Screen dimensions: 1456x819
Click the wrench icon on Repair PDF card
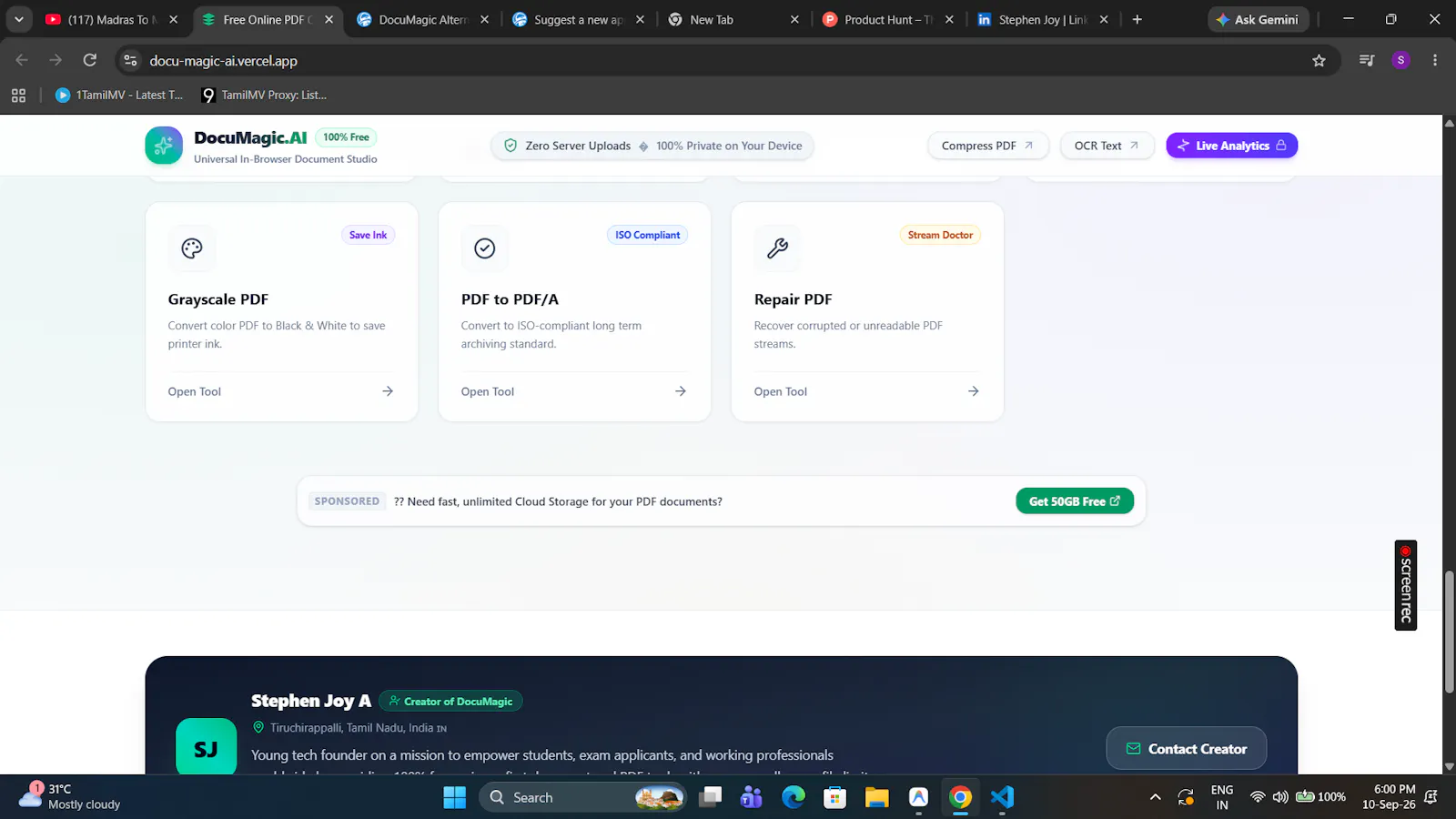coord(778,248)
